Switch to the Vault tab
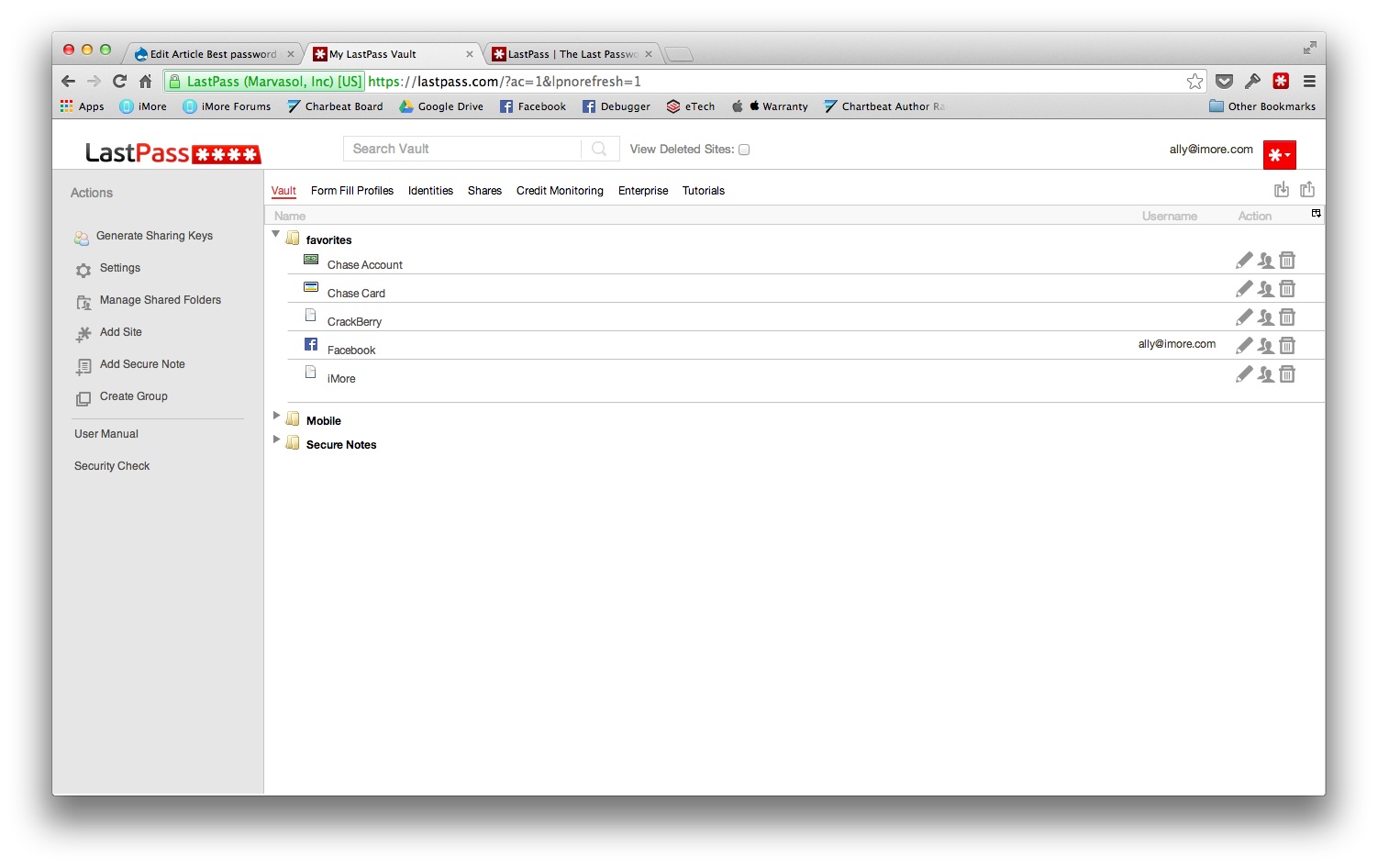This screenshot has height=868, width=1378. click(x=283, y=191)
